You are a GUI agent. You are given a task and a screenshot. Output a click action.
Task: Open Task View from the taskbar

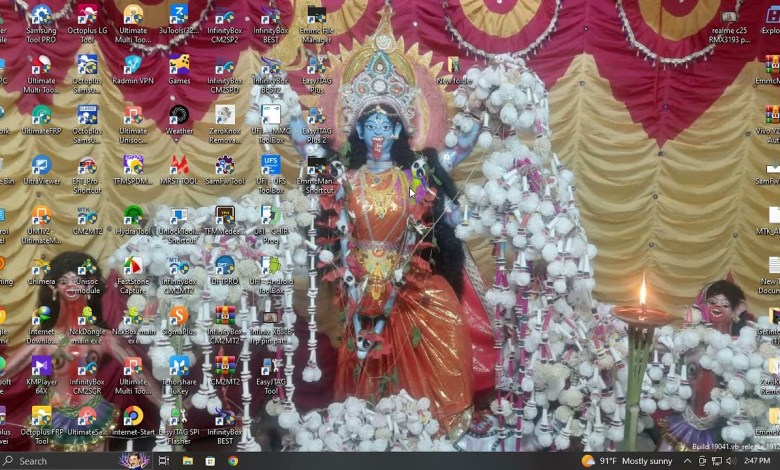coord(163,461)
